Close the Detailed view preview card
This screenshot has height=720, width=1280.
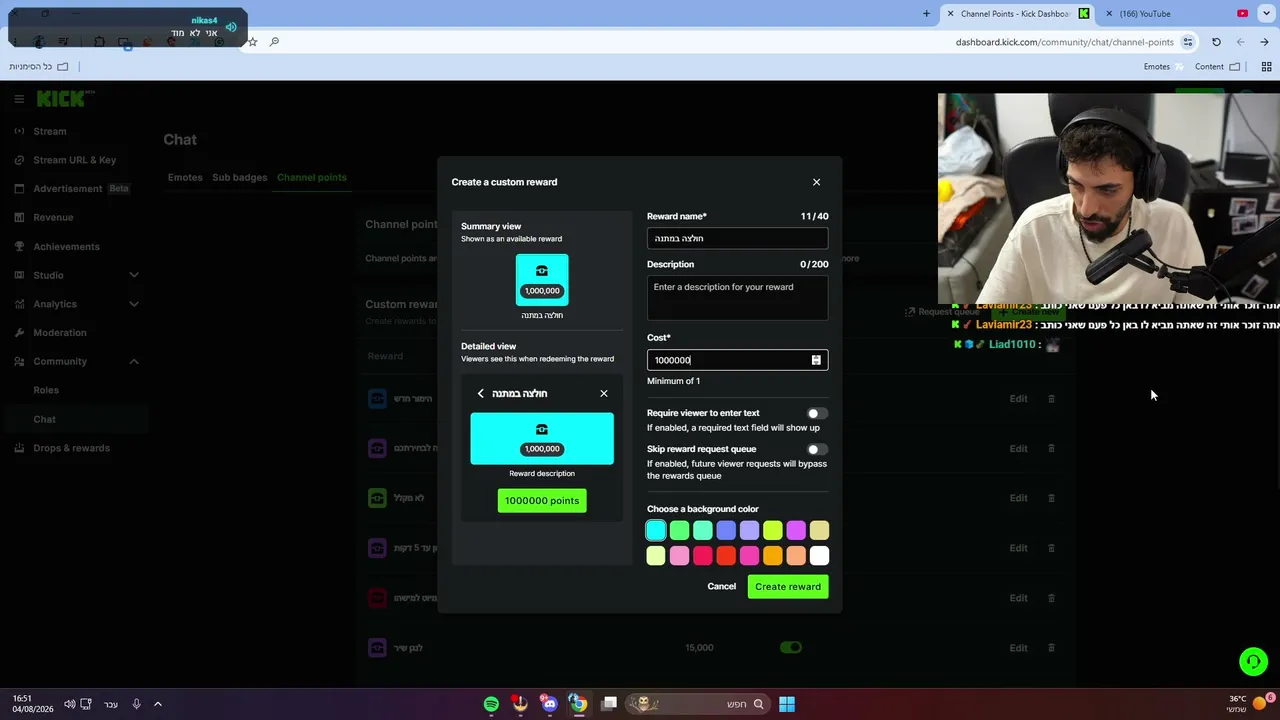(604, 394)
